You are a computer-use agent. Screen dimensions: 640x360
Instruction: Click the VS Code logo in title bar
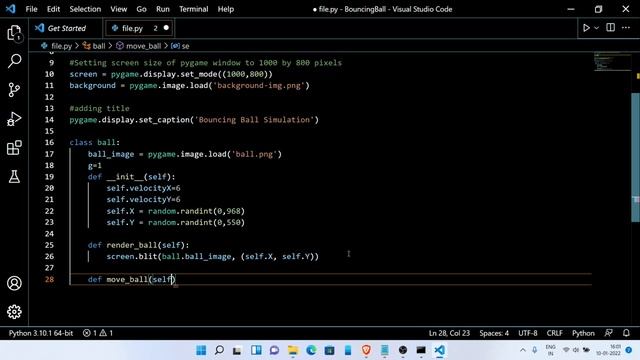[x=11, y=9]
